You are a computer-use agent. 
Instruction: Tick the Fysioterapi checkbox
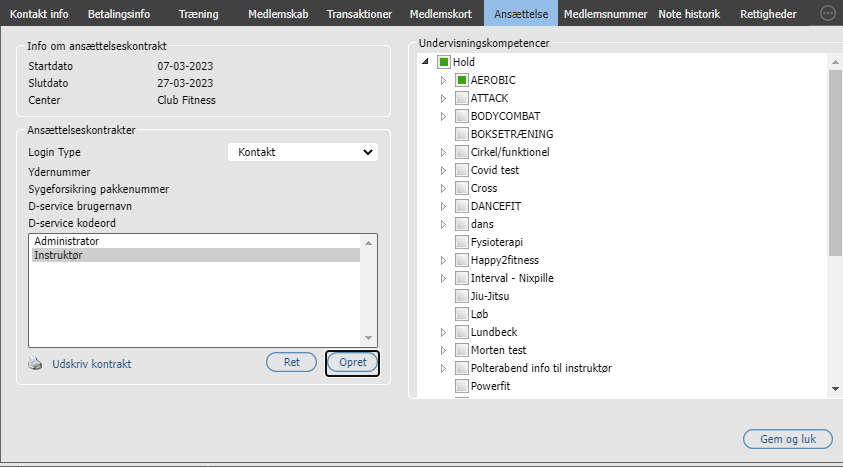point(461,242)
